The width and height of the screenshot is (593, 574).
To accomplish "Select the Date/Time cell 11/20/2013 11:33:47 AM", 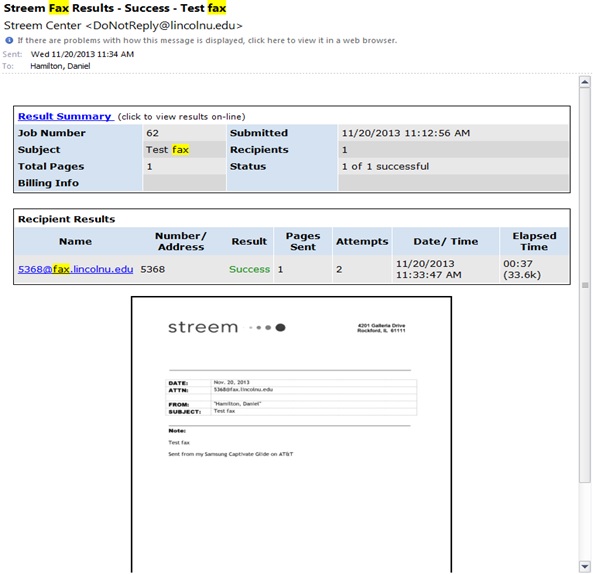I will tap(428, 269).
